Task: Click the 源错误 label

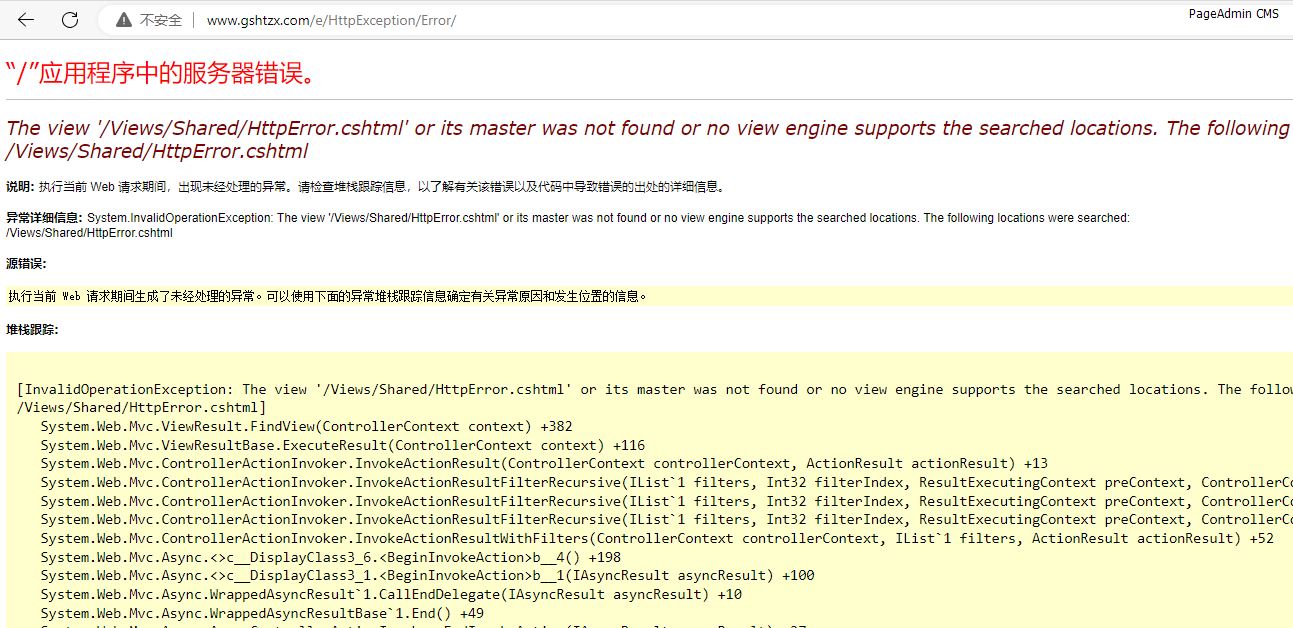Action: point(26,264)
